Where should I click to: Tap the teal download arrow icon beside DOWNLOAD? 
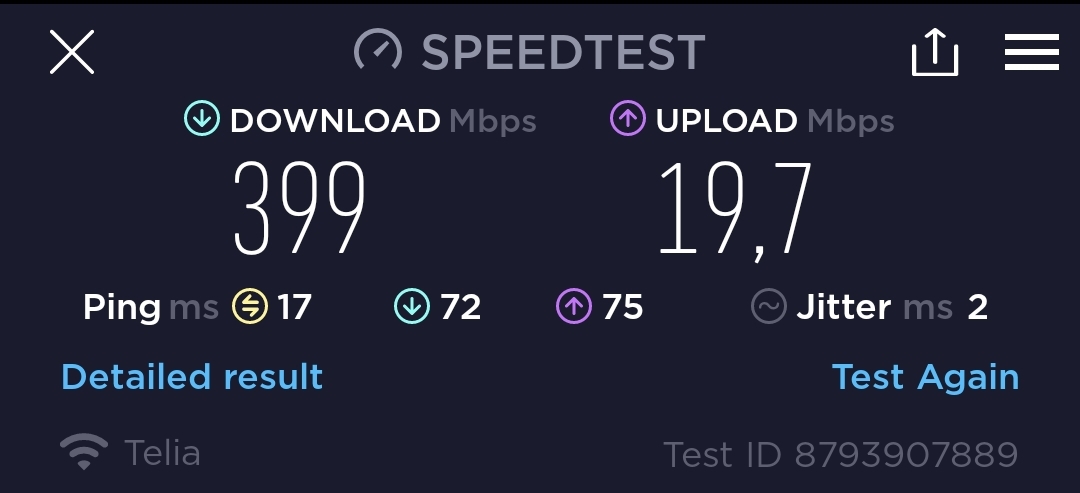click(x=202, y=118)
